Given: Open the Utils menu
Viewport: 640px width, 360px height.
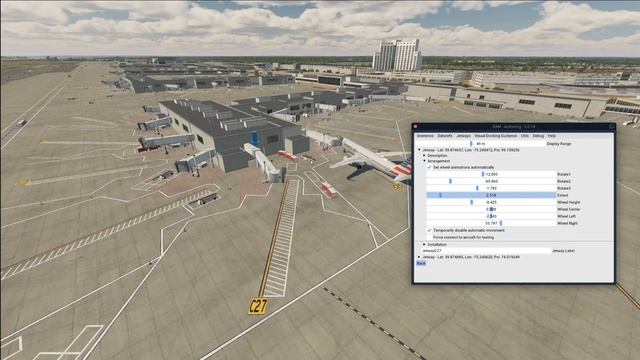Looking at the screenshot, I should tap(524, 136).
